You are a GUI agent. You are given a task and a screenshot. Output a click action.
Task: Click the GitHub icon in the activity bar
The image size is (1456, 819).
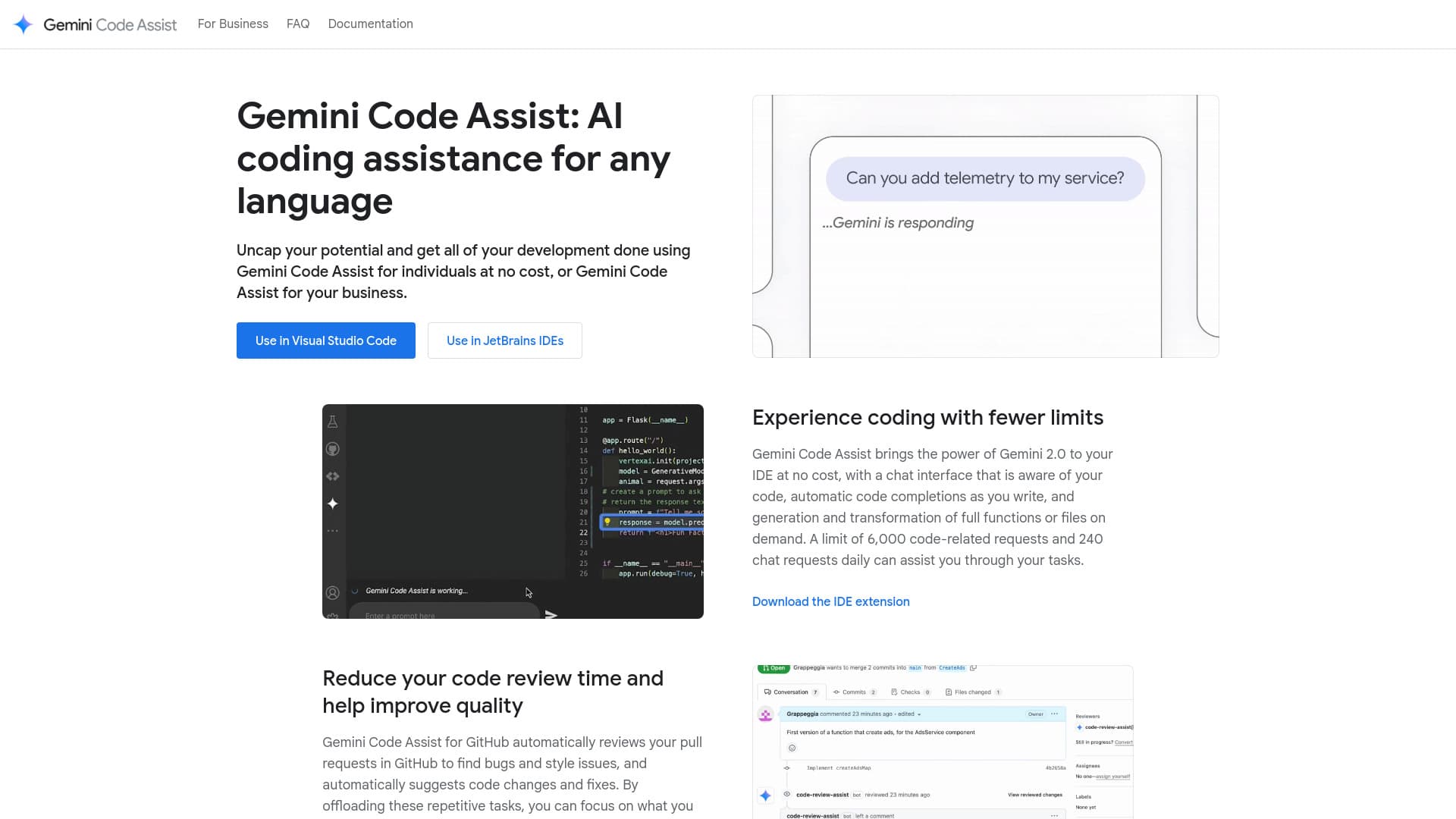point(333,449)
